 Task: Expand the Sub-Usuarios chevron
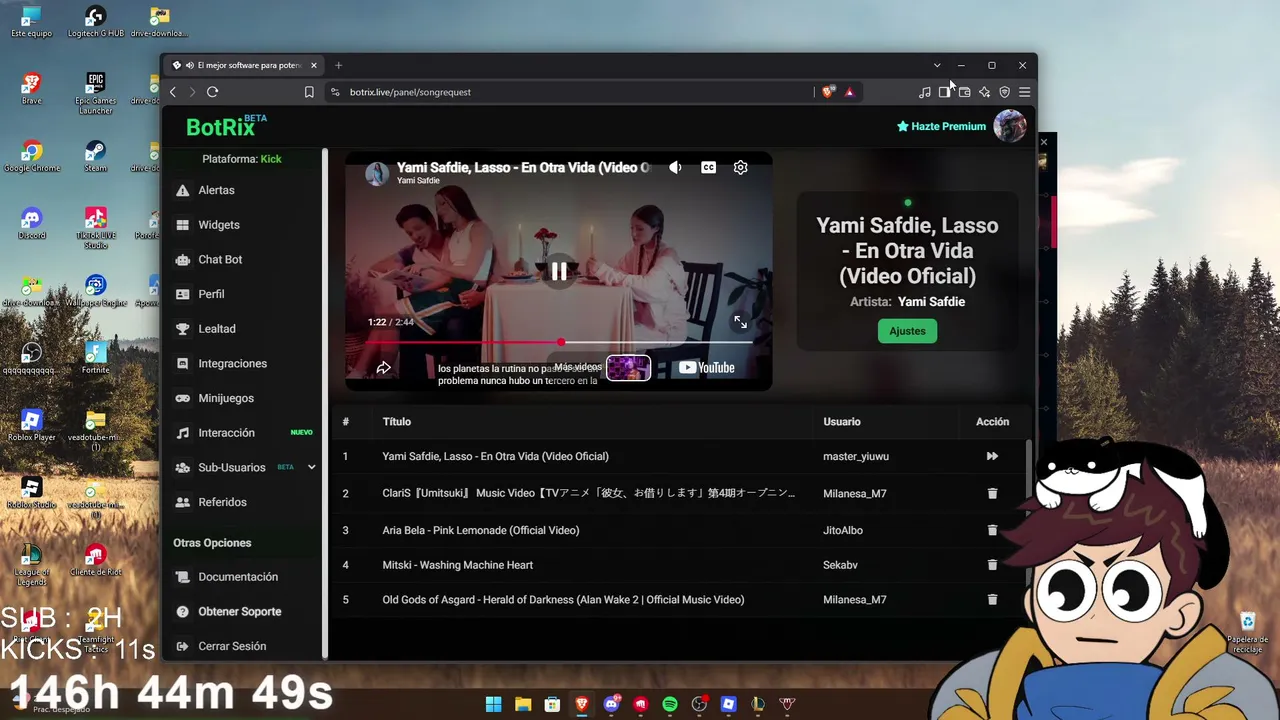tap(311, 467)
